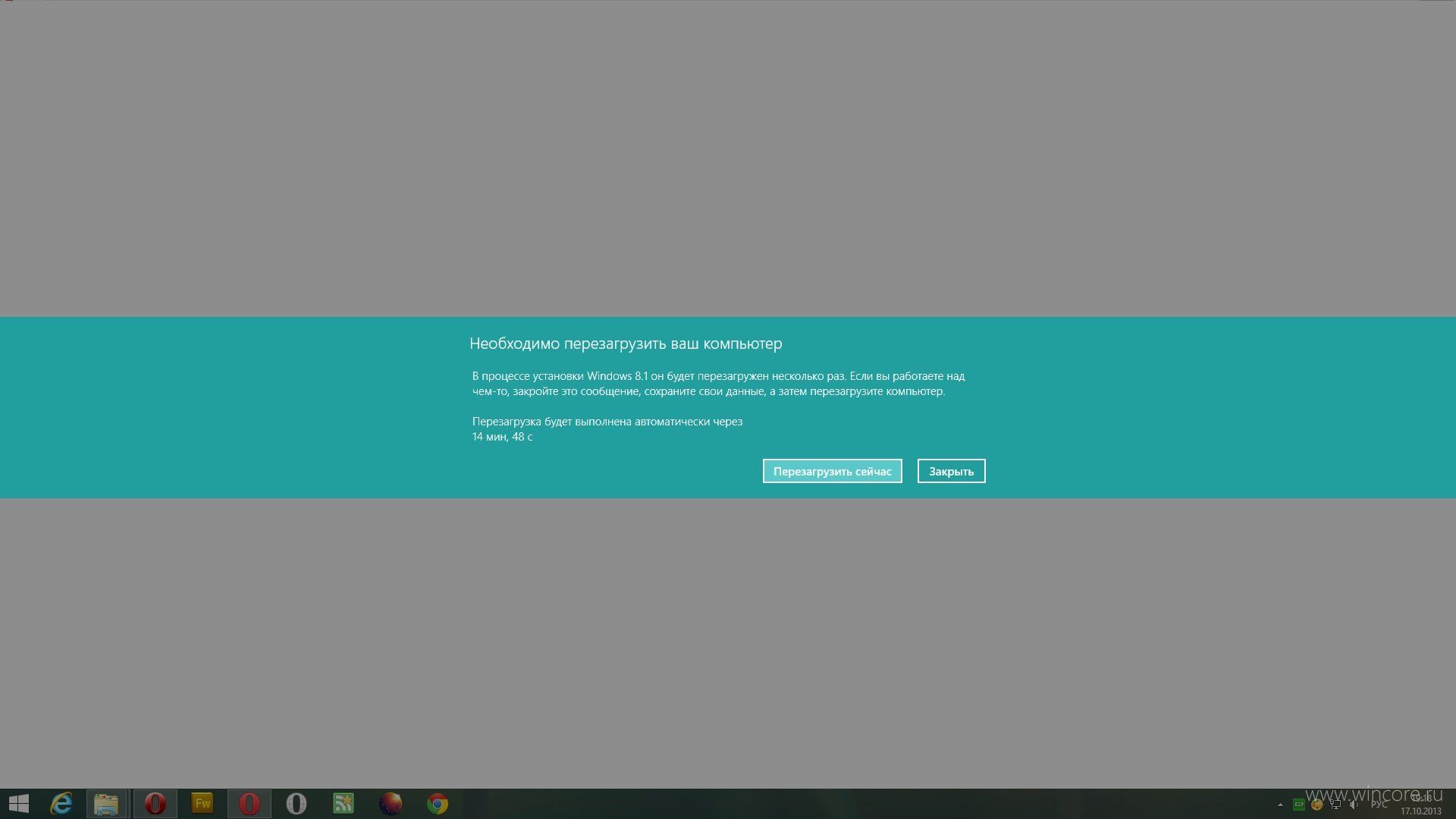1456x819 pixels.
Task: Switch РУС keyboard language indicator
Action: pyautogui.click(x=1379, y=805)
